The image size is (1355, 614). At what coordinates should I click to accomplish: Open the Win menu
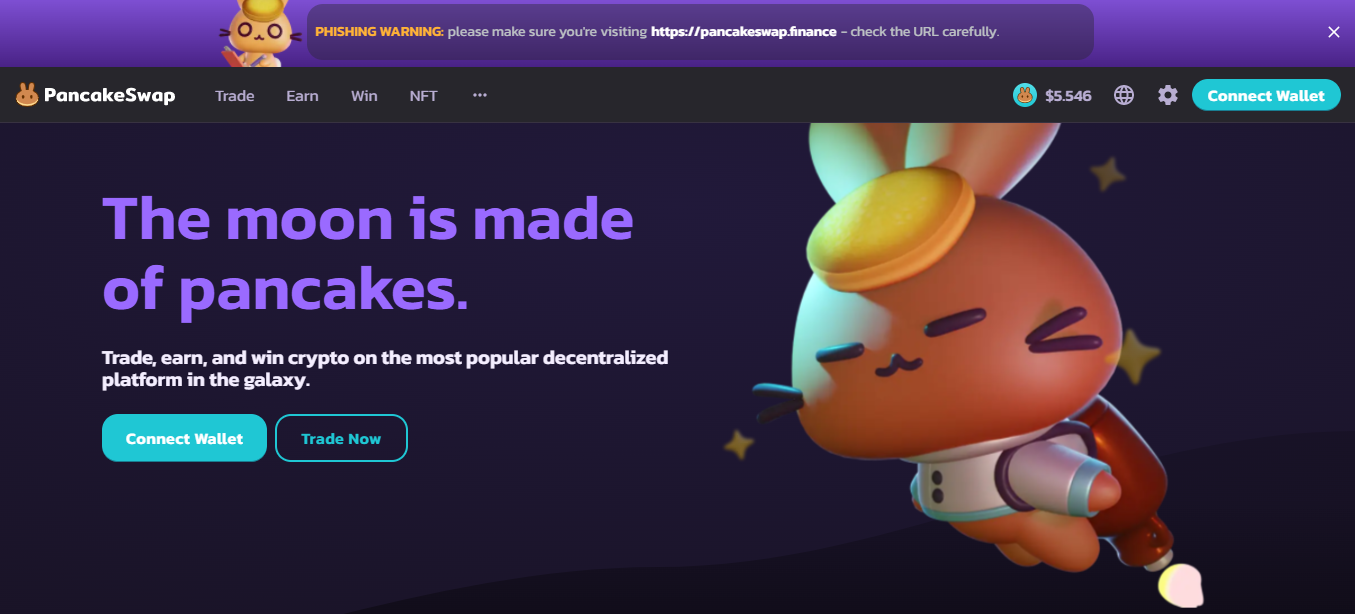pyautogui.click(x=364, y=96)
